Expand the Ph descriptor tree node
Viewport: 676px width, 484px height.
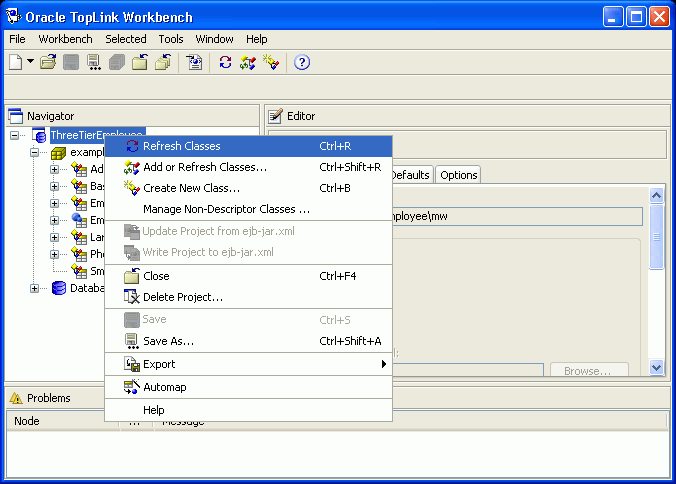click(x=54, y=254)
